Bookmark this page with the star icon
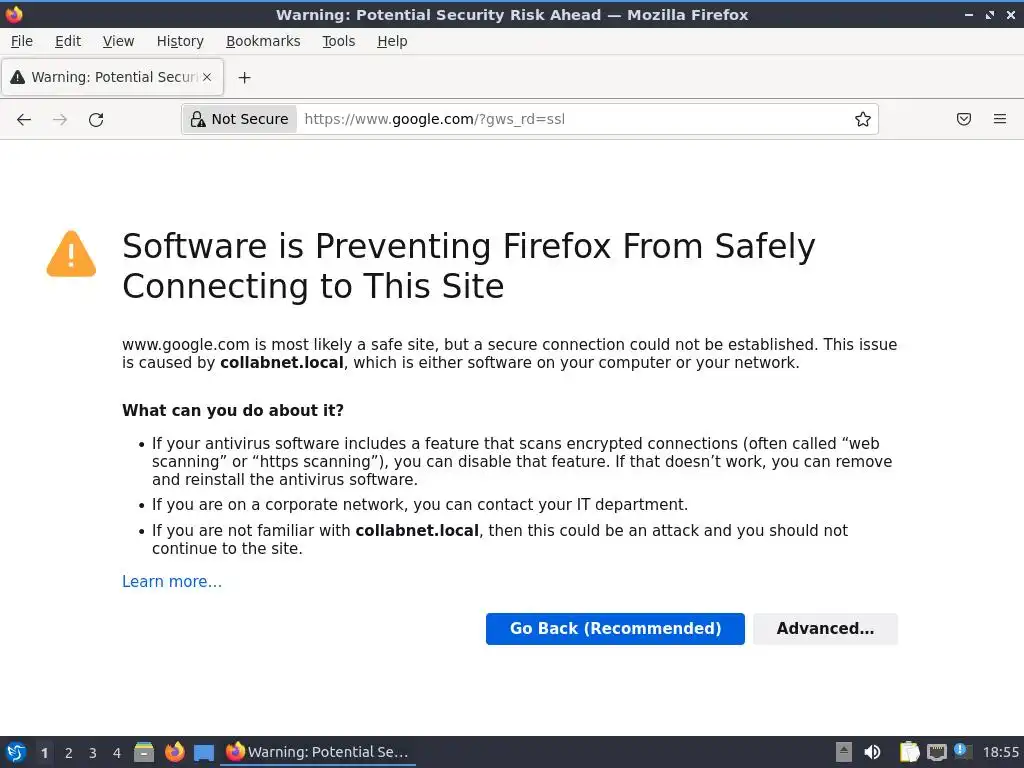 [863, 120]
